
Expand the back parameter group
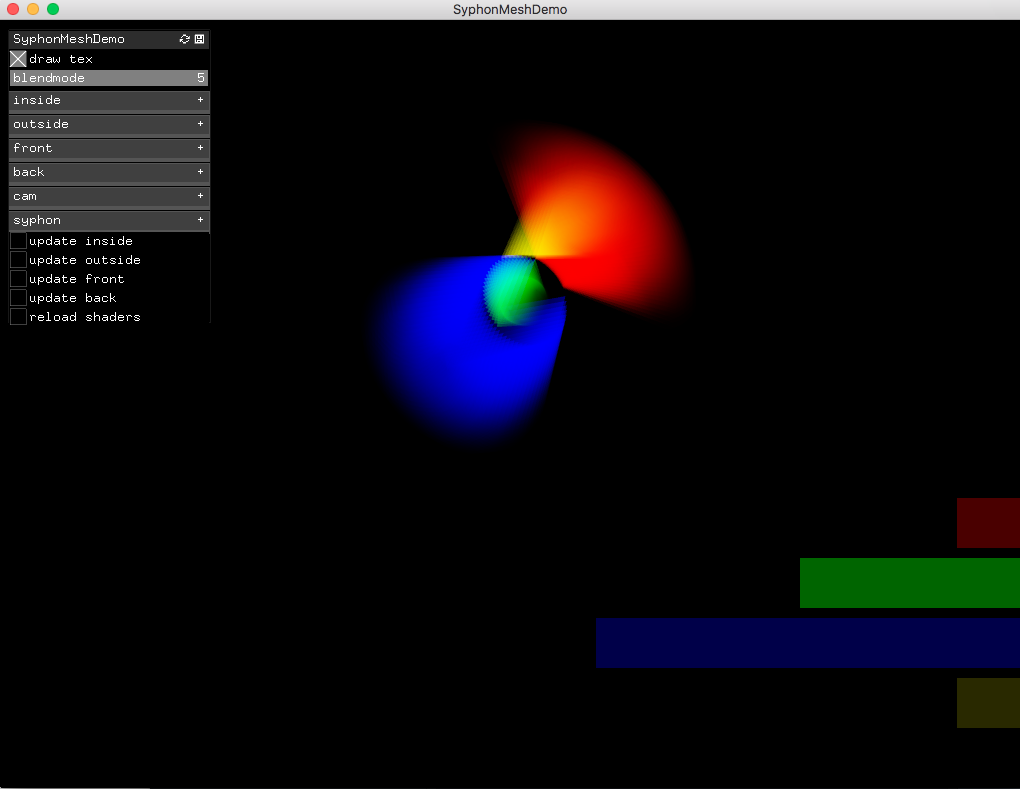click(x=108, y=172)
